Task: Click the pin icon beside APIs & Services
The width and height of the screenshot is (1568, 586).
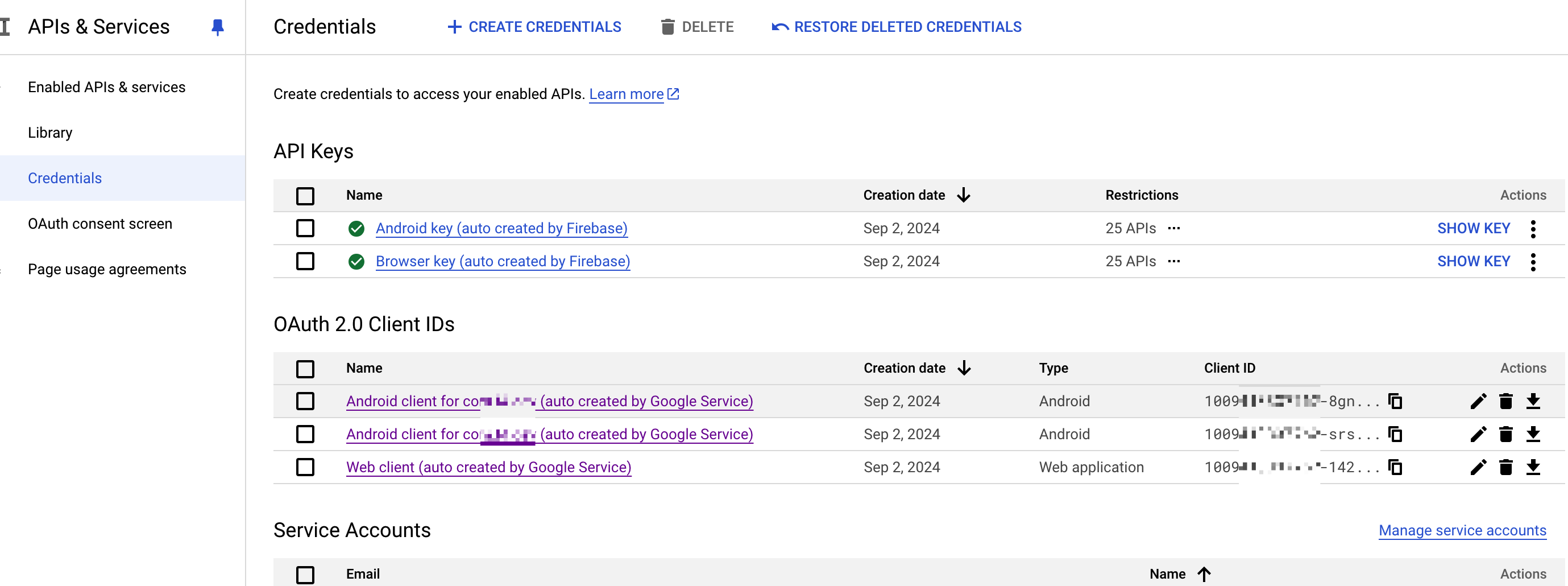Action: click(x=217, y=27)
